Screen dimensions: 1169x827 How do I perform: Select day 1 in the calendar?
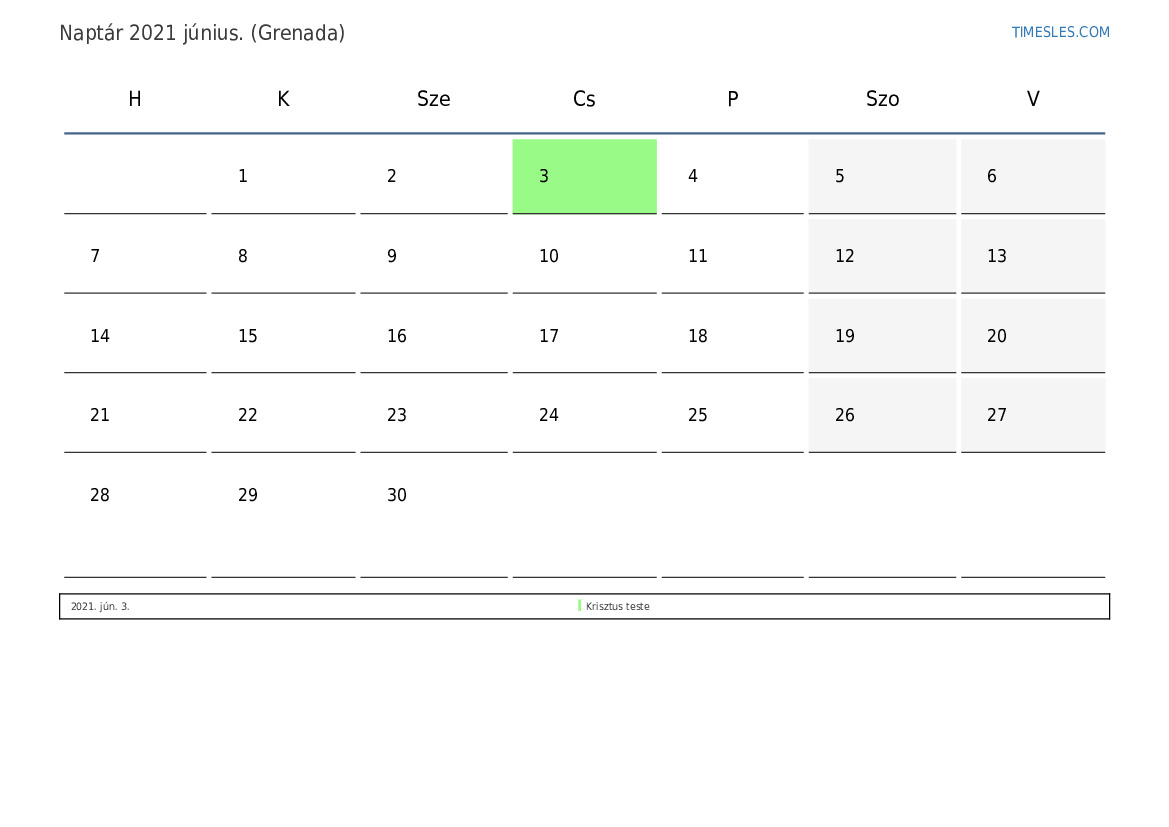point(283,176)
